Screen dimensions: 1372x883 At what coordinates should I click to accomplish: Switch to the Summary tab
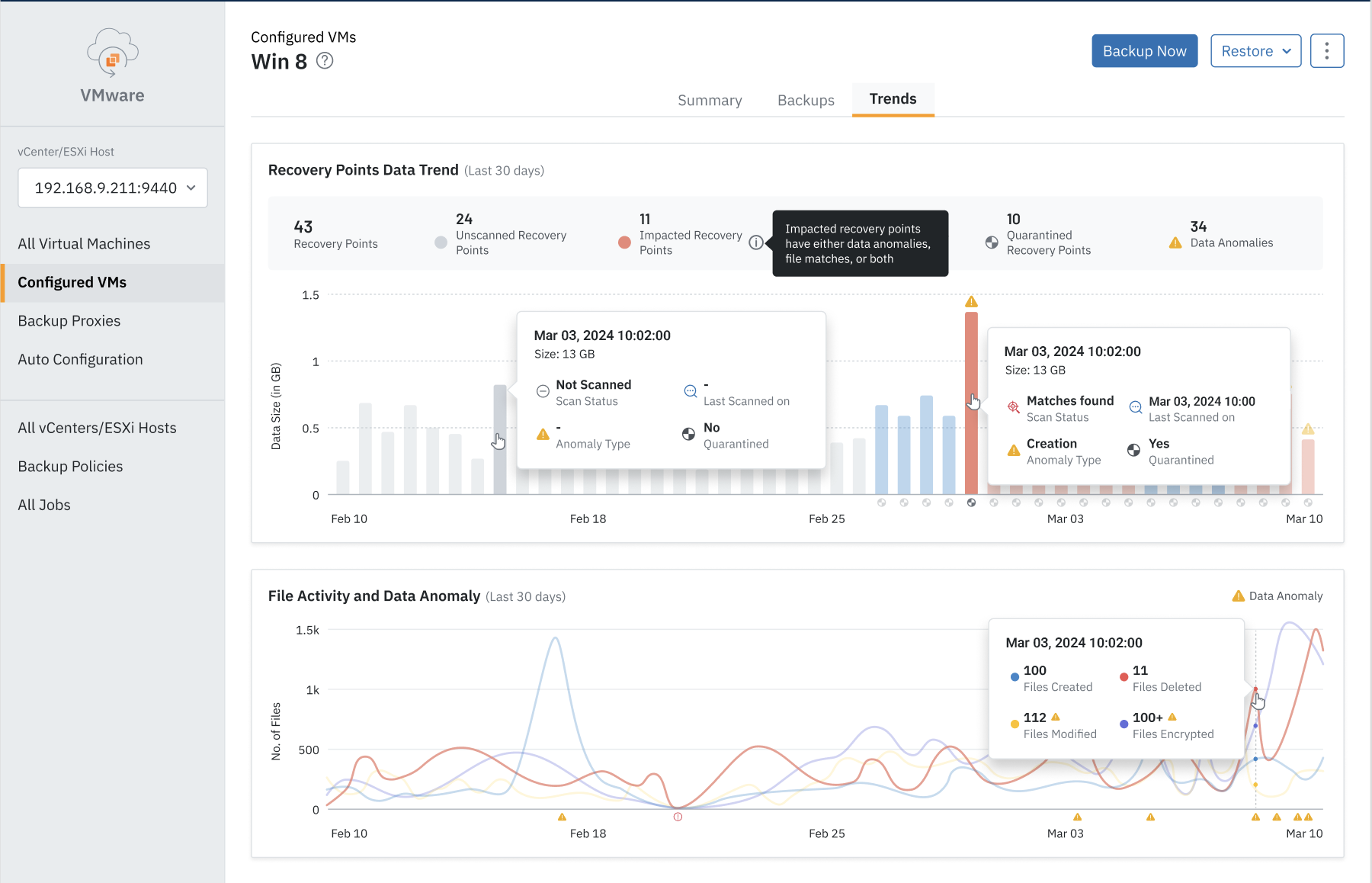[x=709, y=100]
